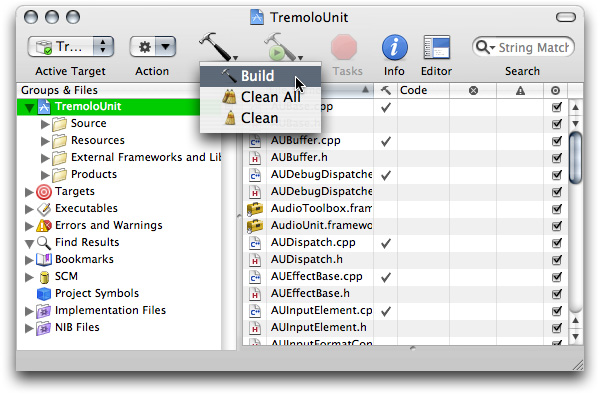Show the Editor pane icon
600x397 pixels.
click(437, 47)
